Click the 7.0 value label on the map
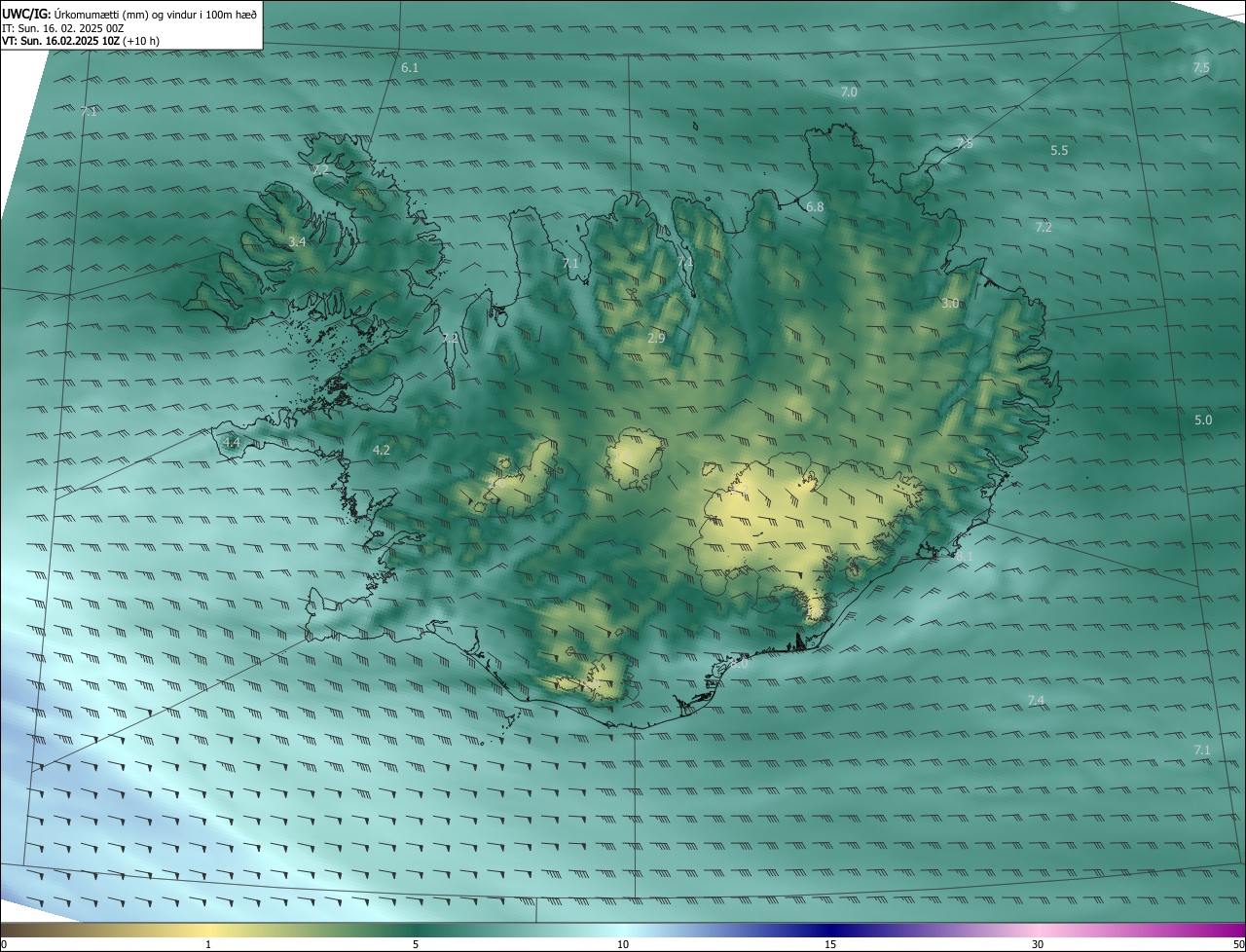 click(x=849, y=92)
